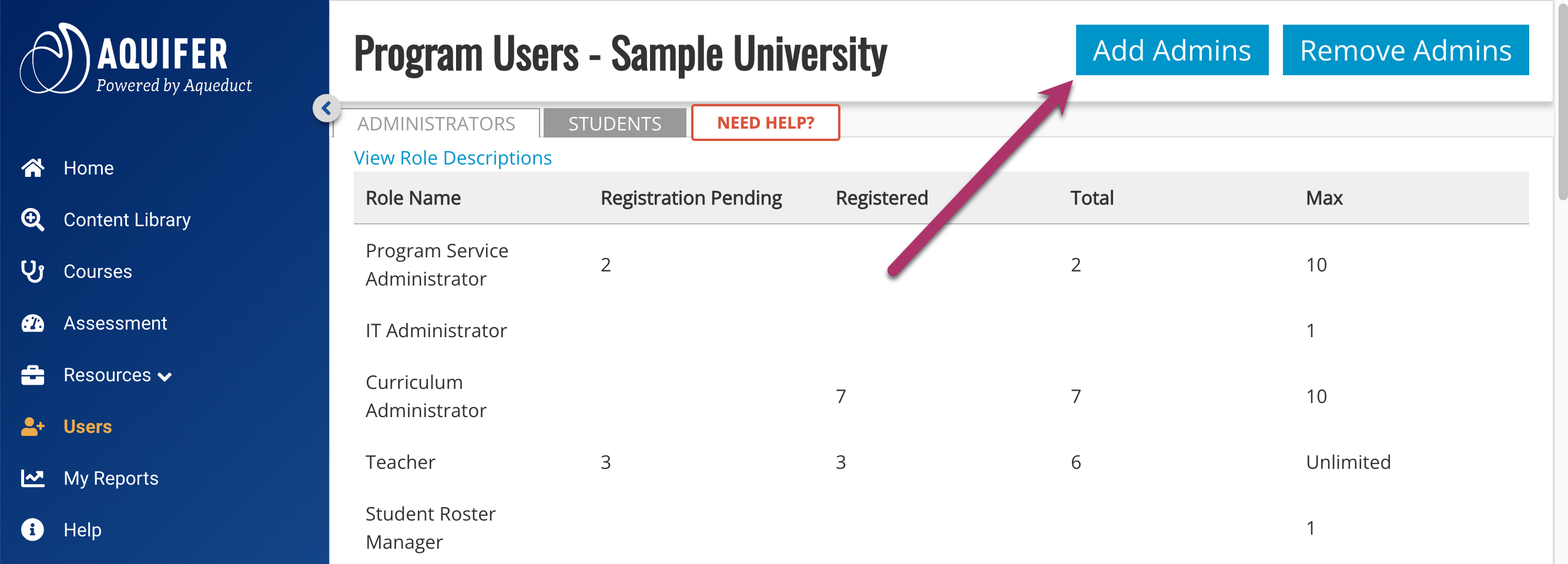Image resolution: width=1568 pixels, height=564 pixels.
Task: Select the Assessment gauge icon
Action: [x=33, y=323]
